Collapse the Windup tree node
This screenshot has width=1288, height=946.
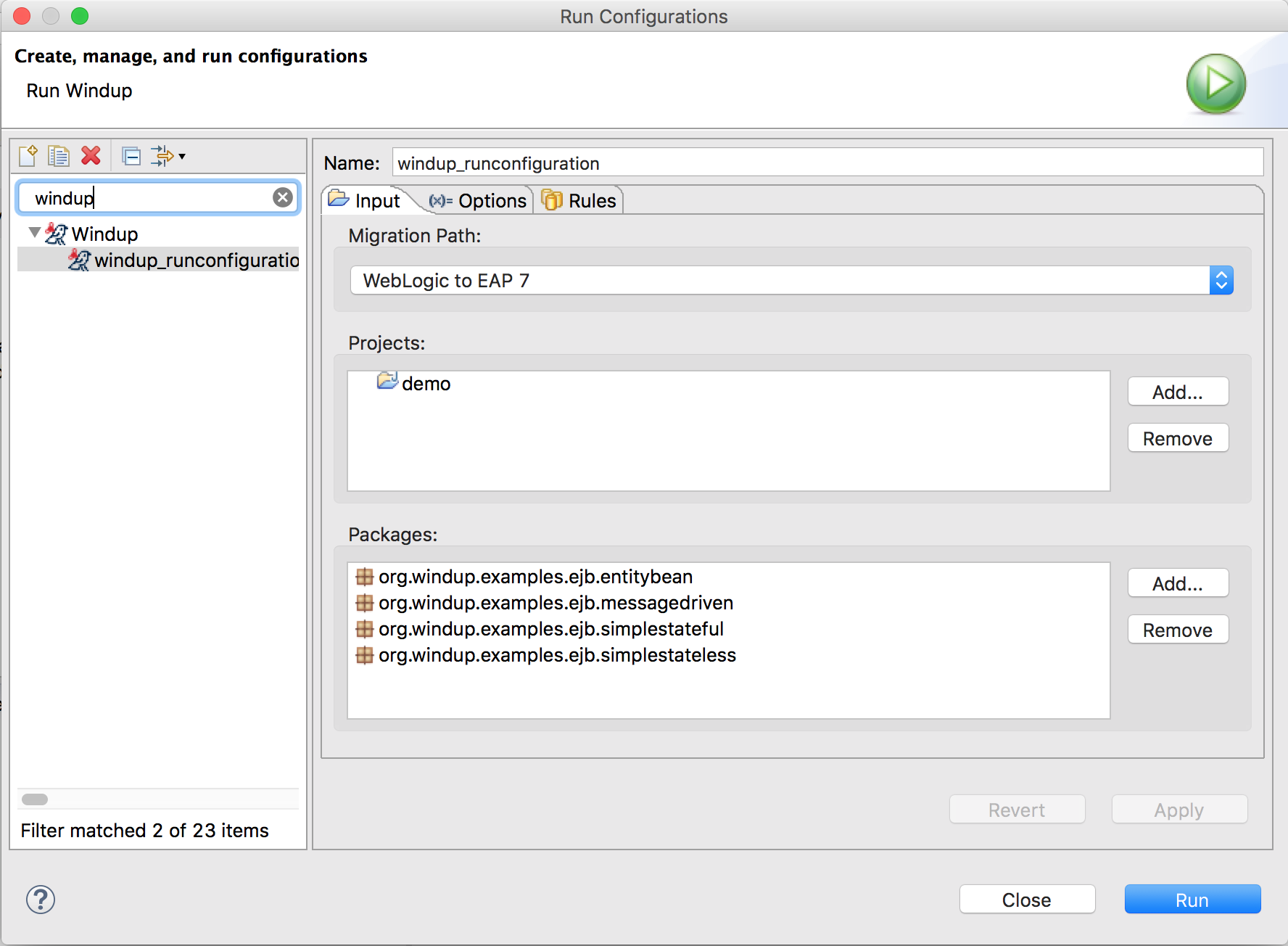tap(34, 233)
